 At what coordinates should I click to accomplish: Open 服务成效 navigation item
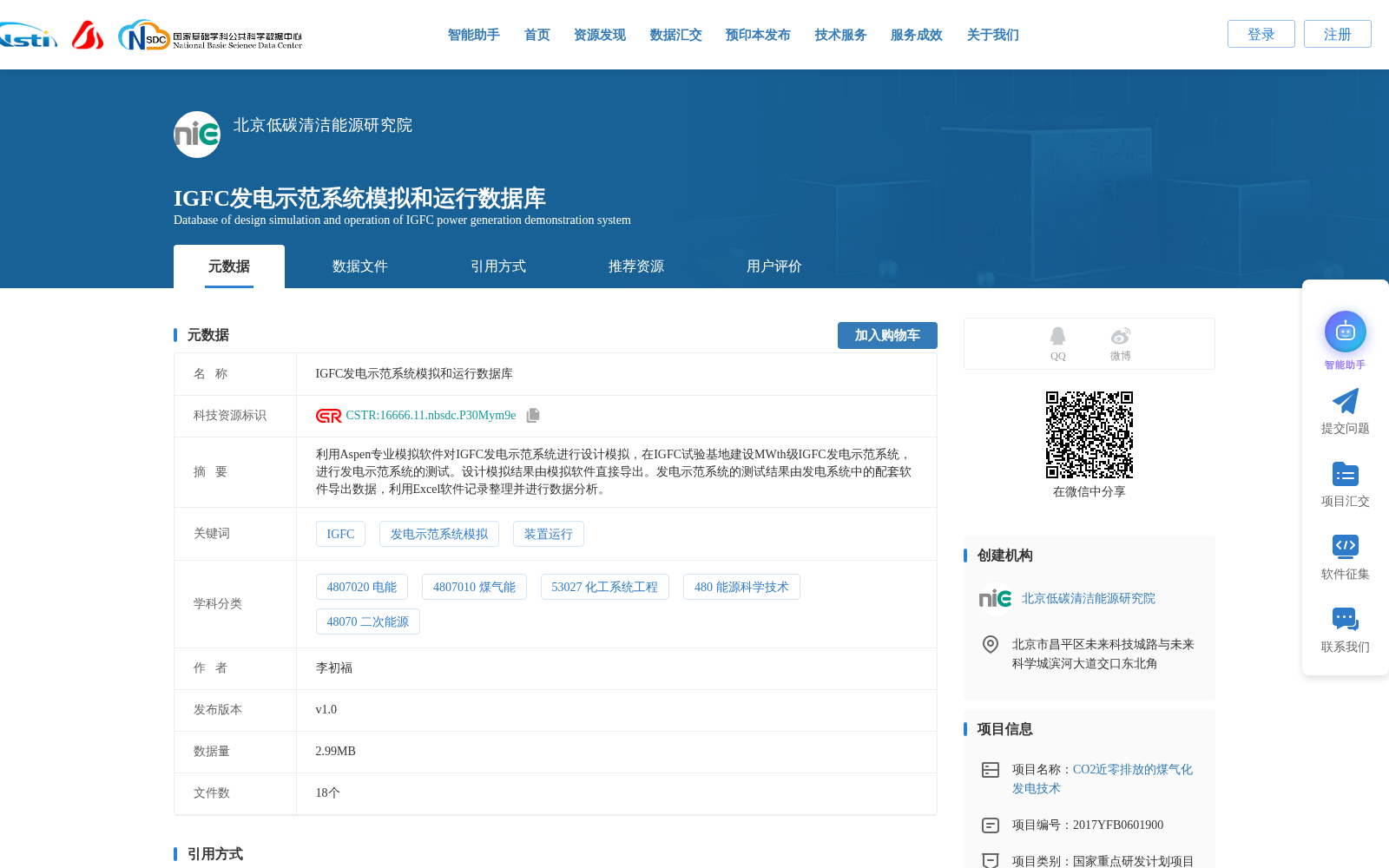tap(916, 35)
